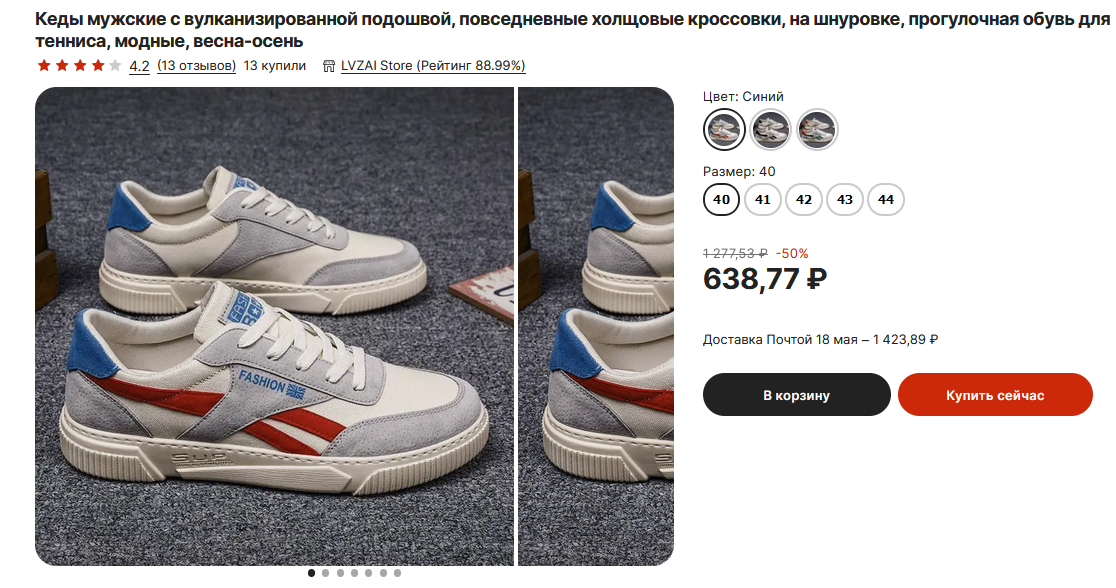The image size is (1116, 588).
Task: Open the 13 отзывов reviews link
Action: (196, 66)
